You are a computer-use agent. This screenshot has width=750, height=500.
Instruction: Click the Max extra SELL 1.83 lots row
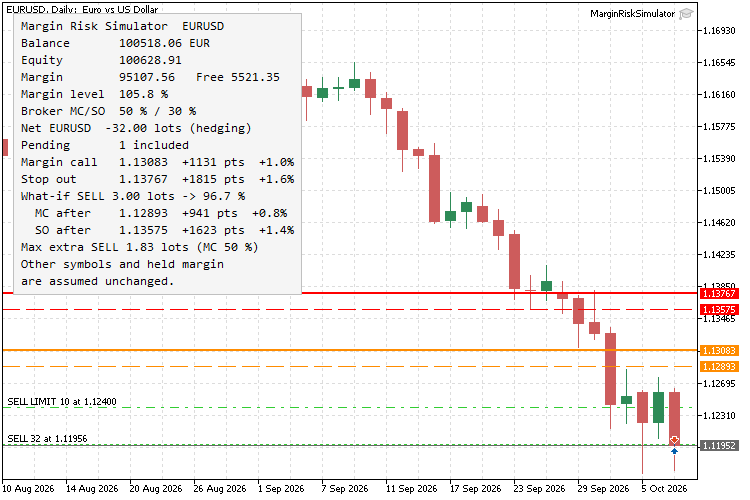tap(140, 247)
